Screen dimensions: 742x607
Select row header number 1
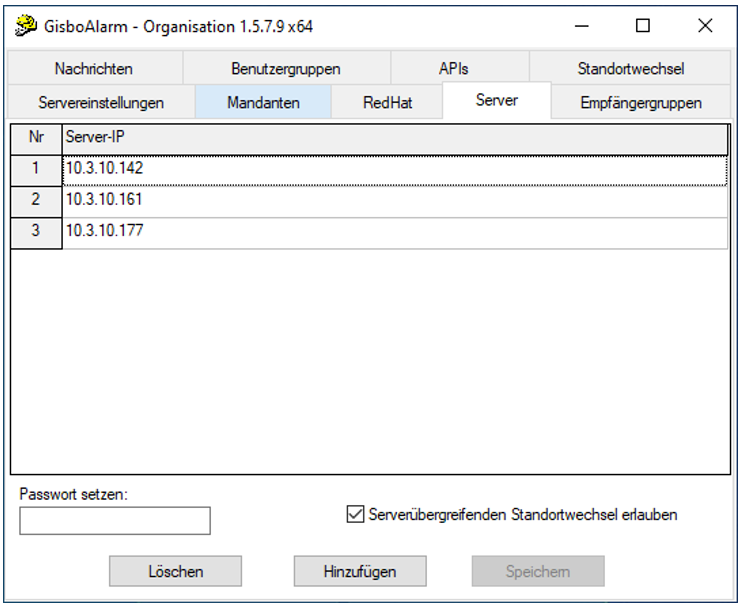click(36, 170)
